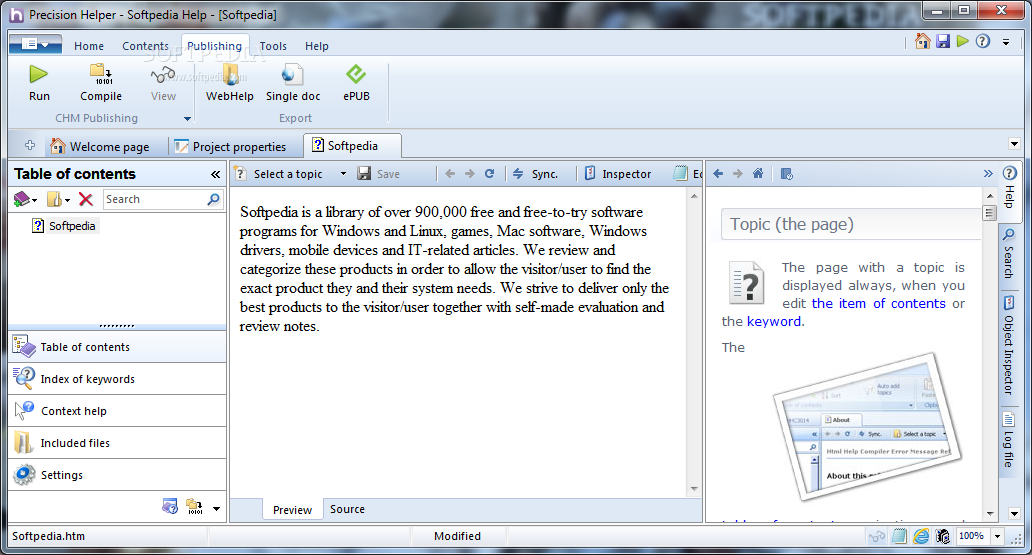The height and width of the screenshot is (555, 1032).
Task: Open dropdown arrow next to add book icon
Action: 34,200
